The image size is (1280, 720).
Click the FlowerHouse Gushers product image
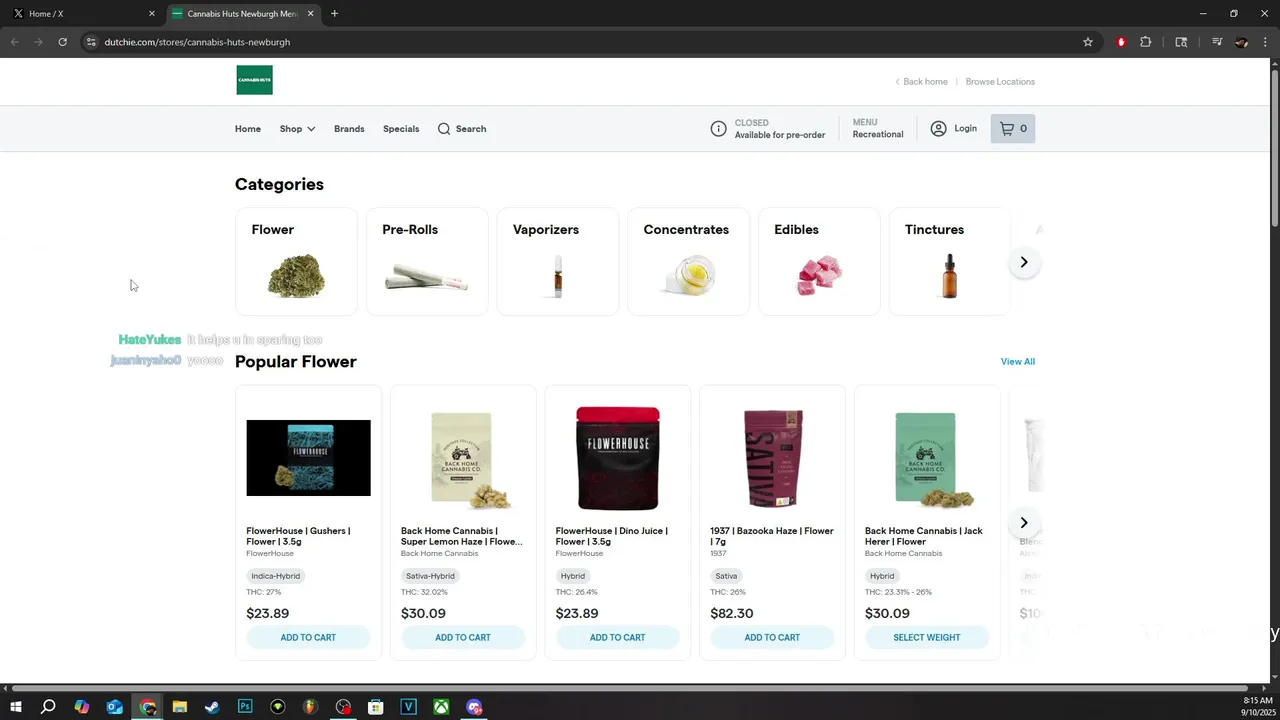click(308, 458)
